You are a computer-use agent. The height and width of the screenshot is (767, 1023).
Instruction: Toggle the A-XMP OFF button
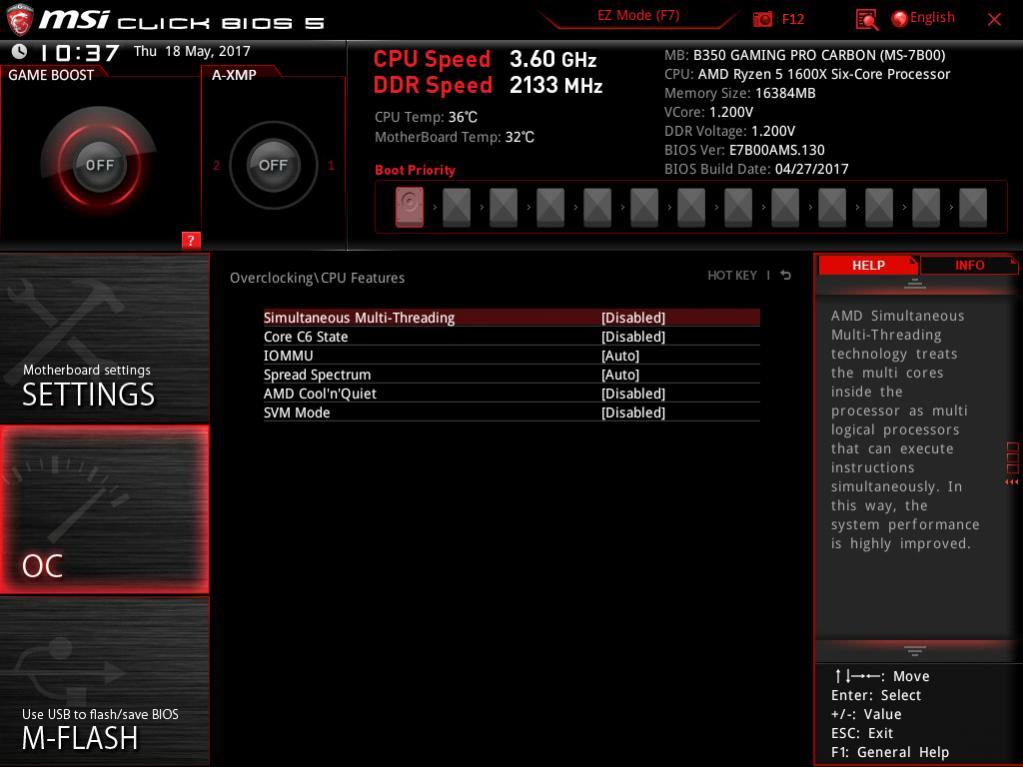tap(273, 165)
